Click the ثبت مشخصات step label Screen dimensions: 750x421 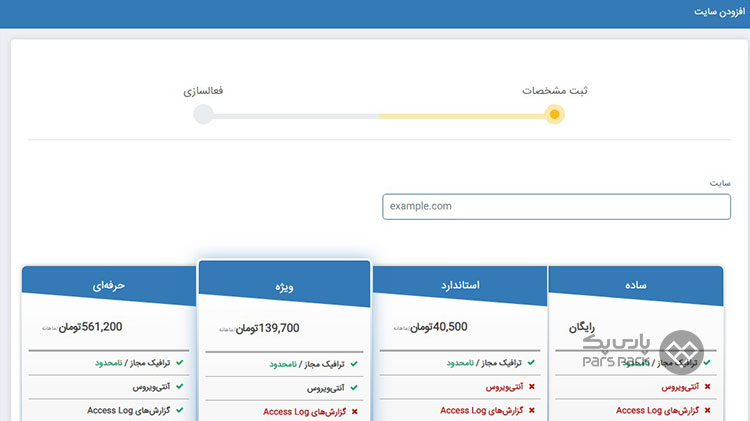(555, 90)
